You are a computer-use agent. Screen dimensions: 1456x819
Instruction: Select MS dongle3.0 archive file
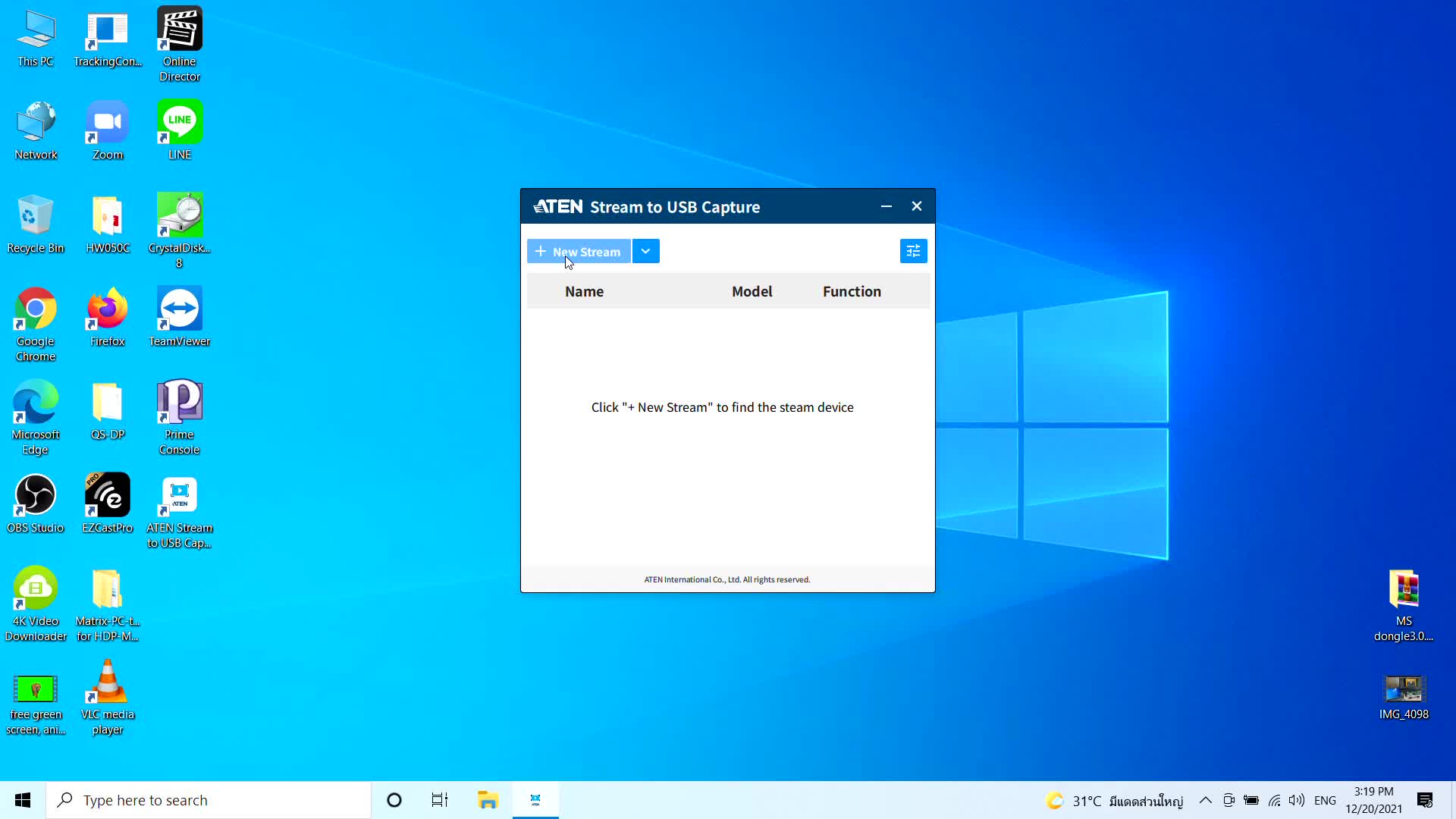tap(1404, 605)
